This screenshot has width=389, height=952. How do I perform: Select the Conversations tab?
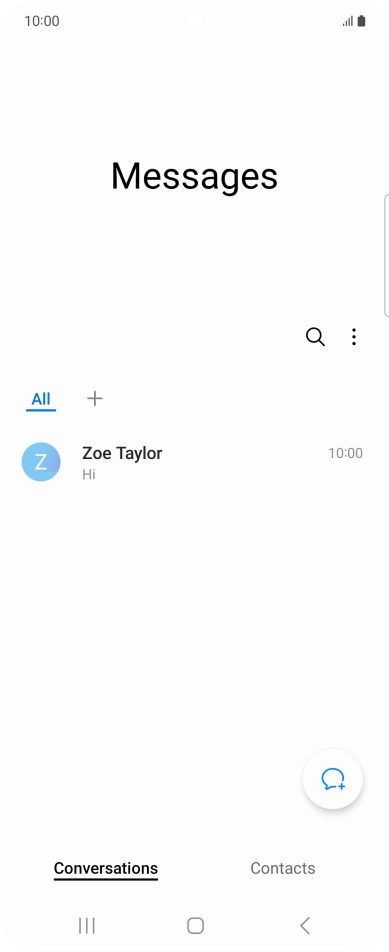click(x=106, y=869)
